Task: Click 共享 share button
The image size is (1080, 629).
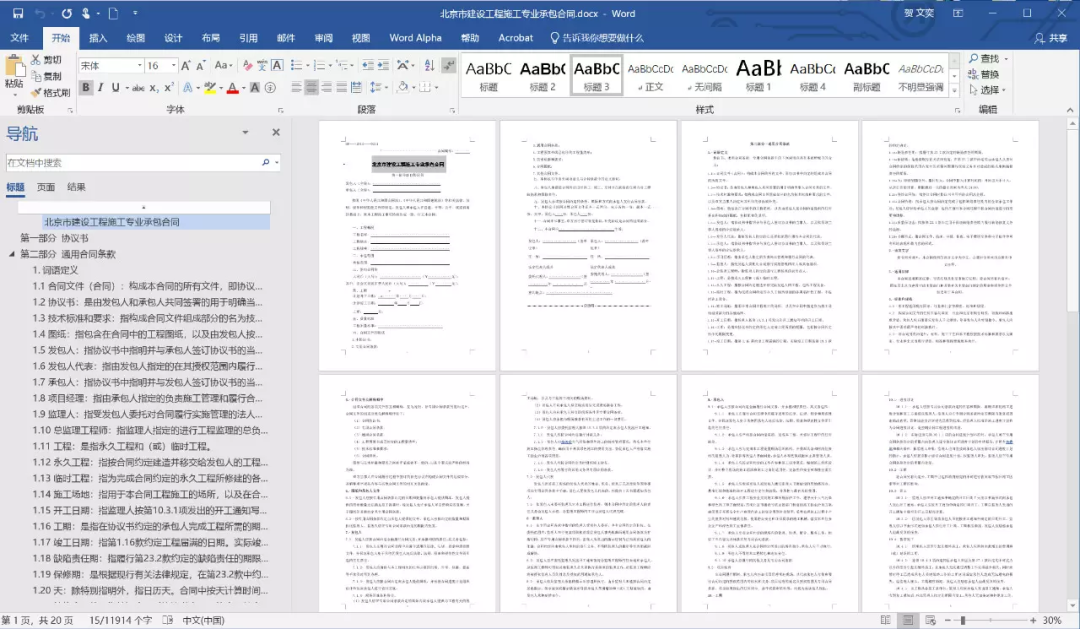Action: 1051,38
